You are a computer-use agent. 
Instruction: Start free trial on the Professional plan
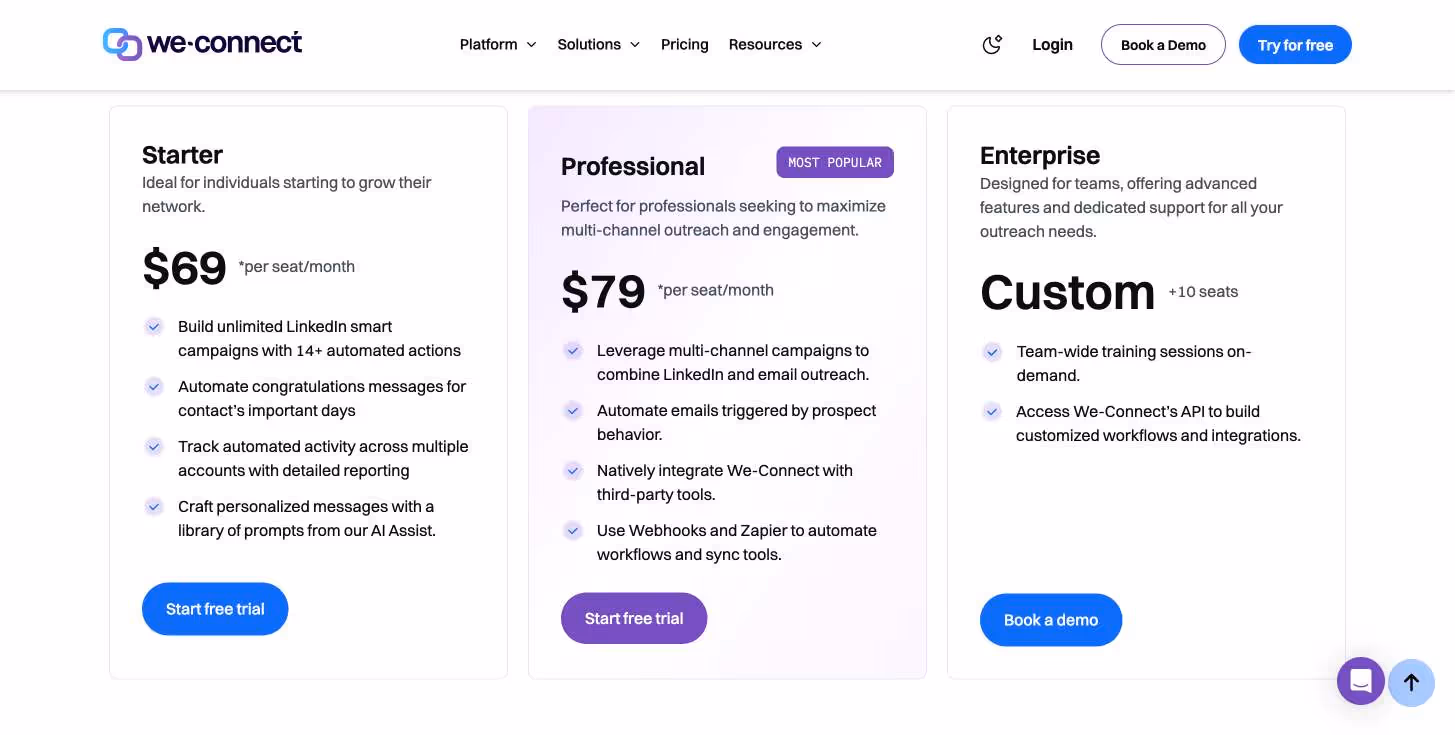(633, 618)
